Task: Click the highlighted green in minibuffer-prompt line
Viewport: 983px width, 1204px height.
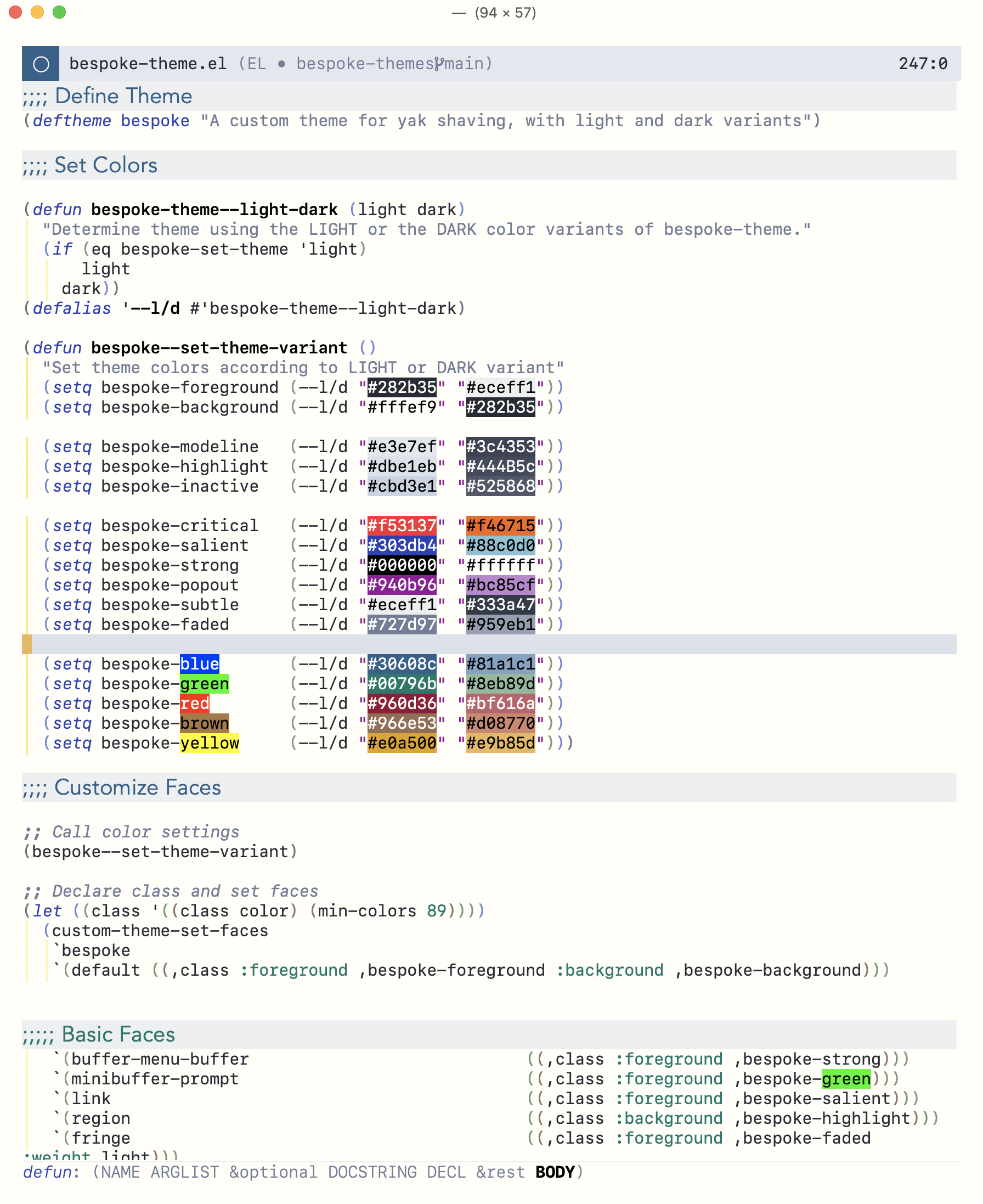Action: pyautogui.click(x=846, y=1079)
